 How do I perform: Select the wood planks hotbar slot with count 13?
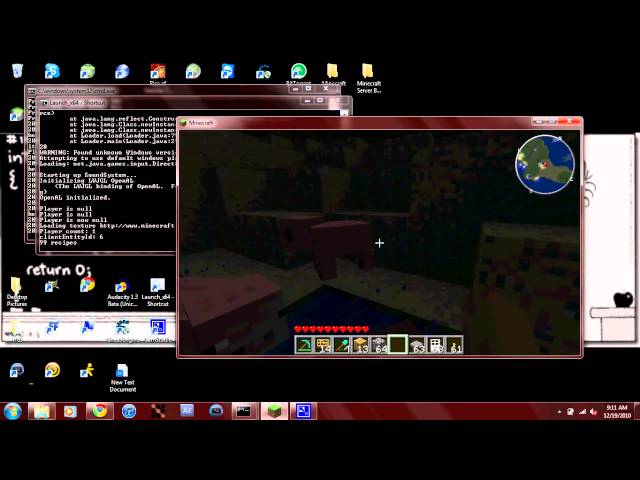point(360,344)
